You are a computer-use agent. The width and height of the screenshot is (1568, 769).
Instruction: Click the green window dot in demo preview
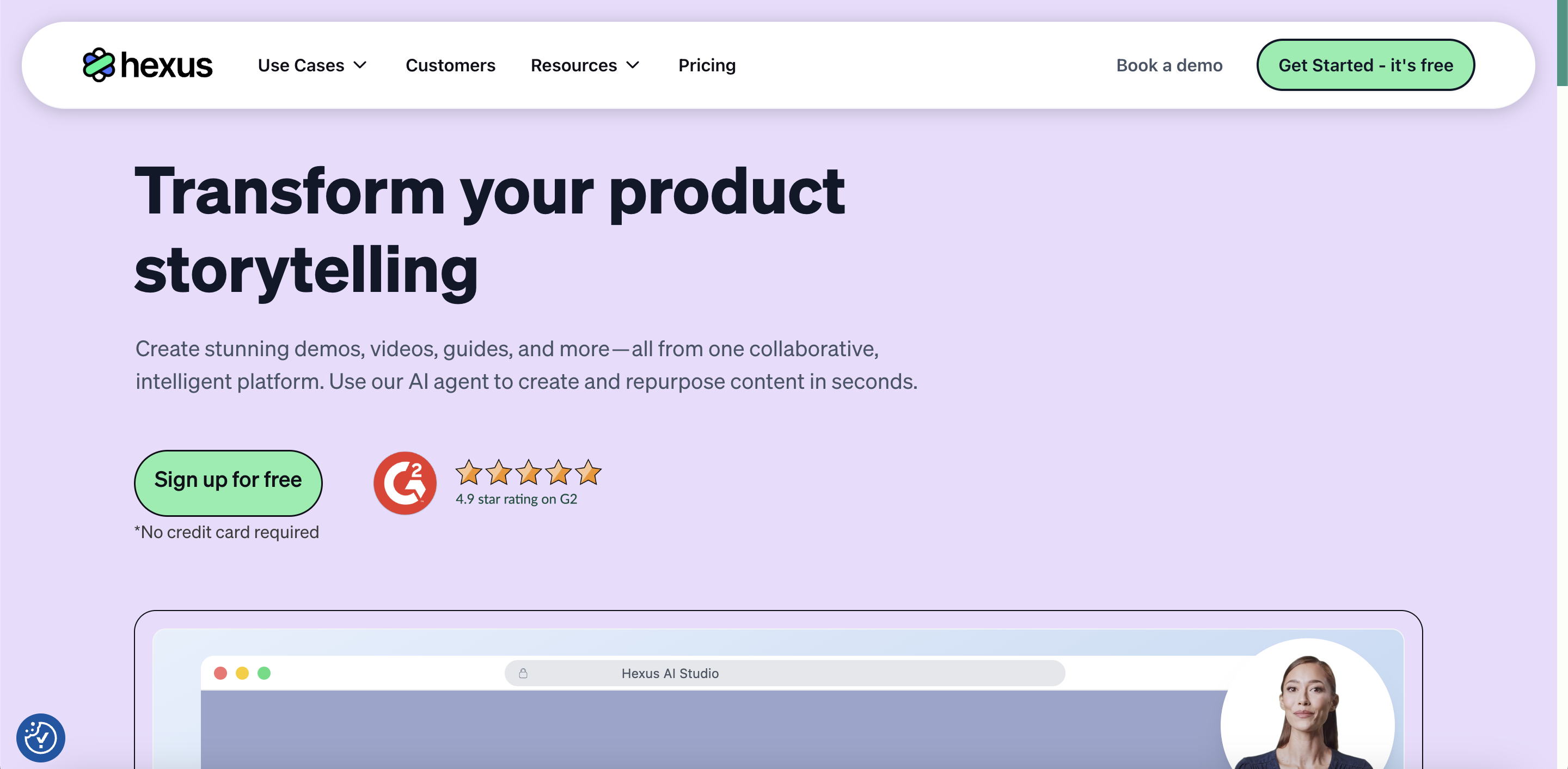click(264, 673)
